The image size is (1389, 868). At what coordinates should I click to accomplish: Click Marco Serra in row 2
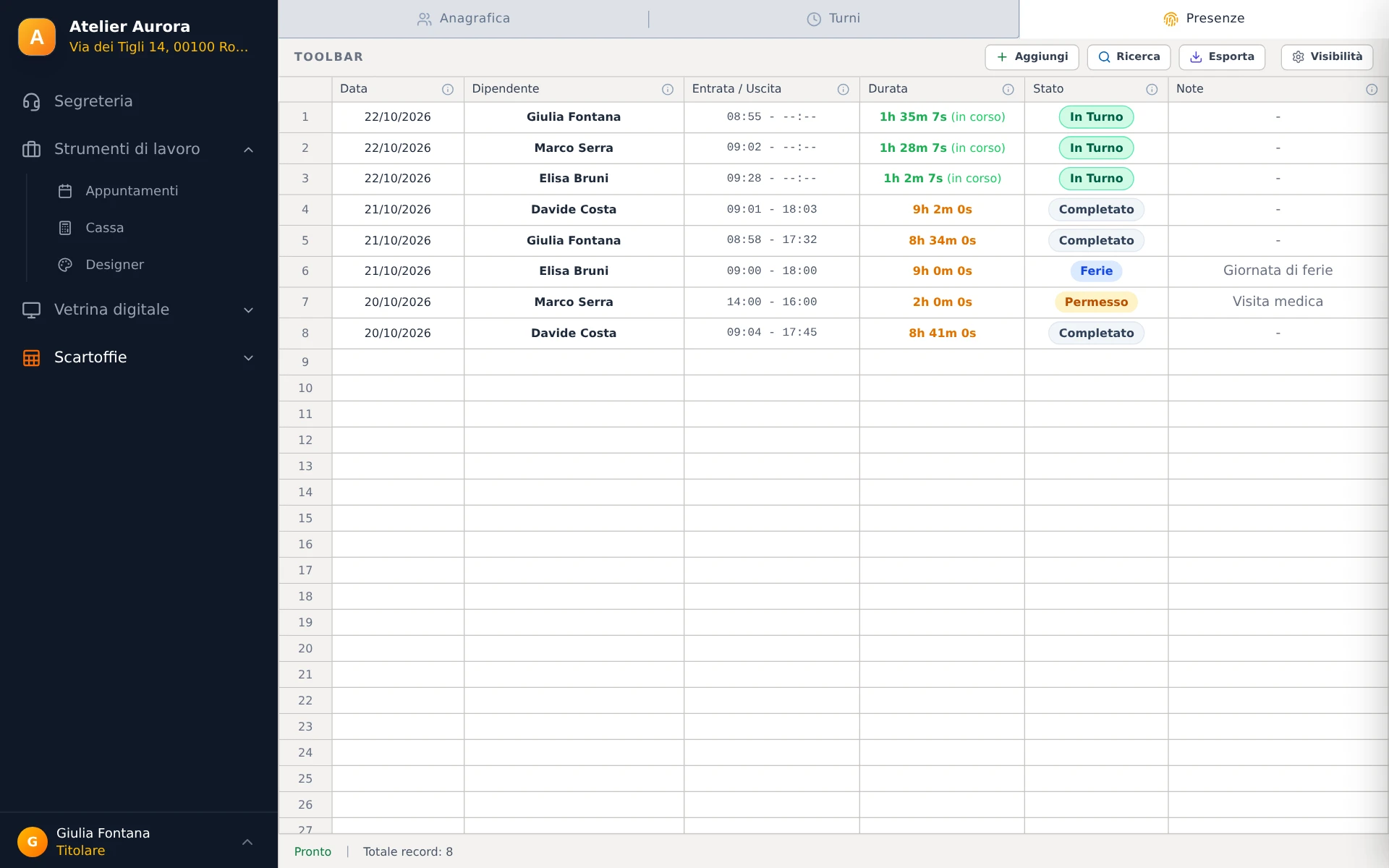point(574,148)
